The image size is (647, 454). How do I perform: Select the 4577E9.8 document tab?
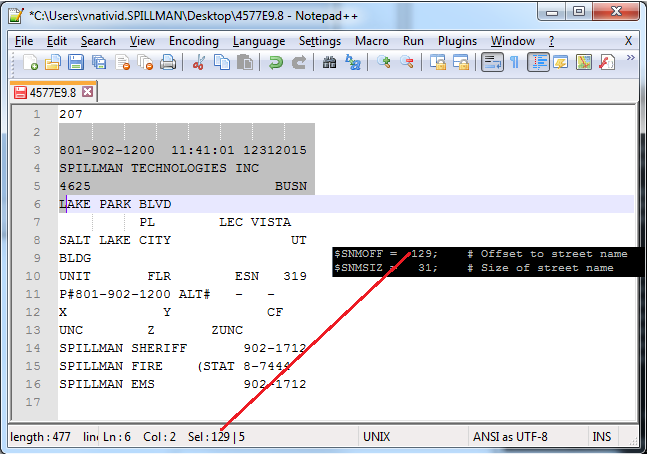click(53, 92)
